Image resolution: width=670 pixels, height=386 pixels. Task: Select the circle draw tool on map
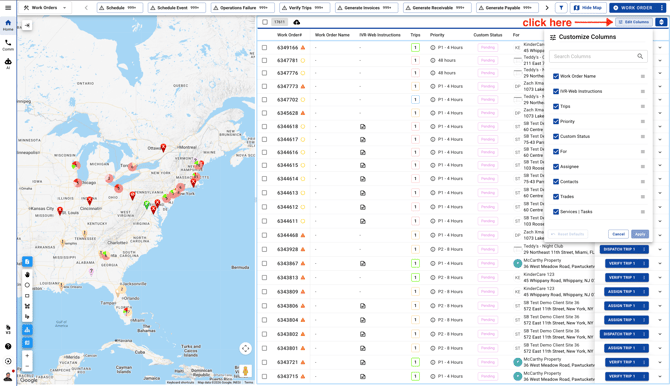pos(27,285)
